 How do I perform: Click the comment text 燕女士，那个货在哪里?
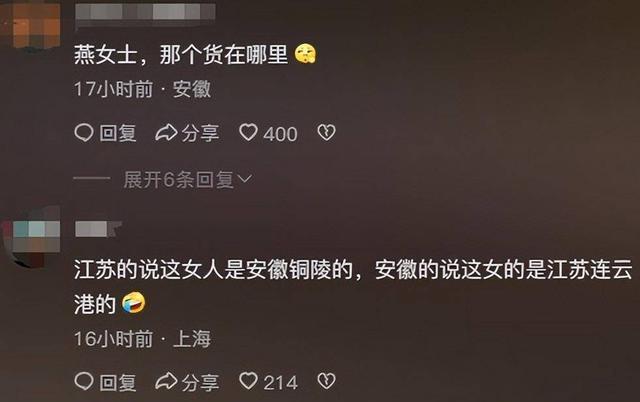[x=181, y=55]
